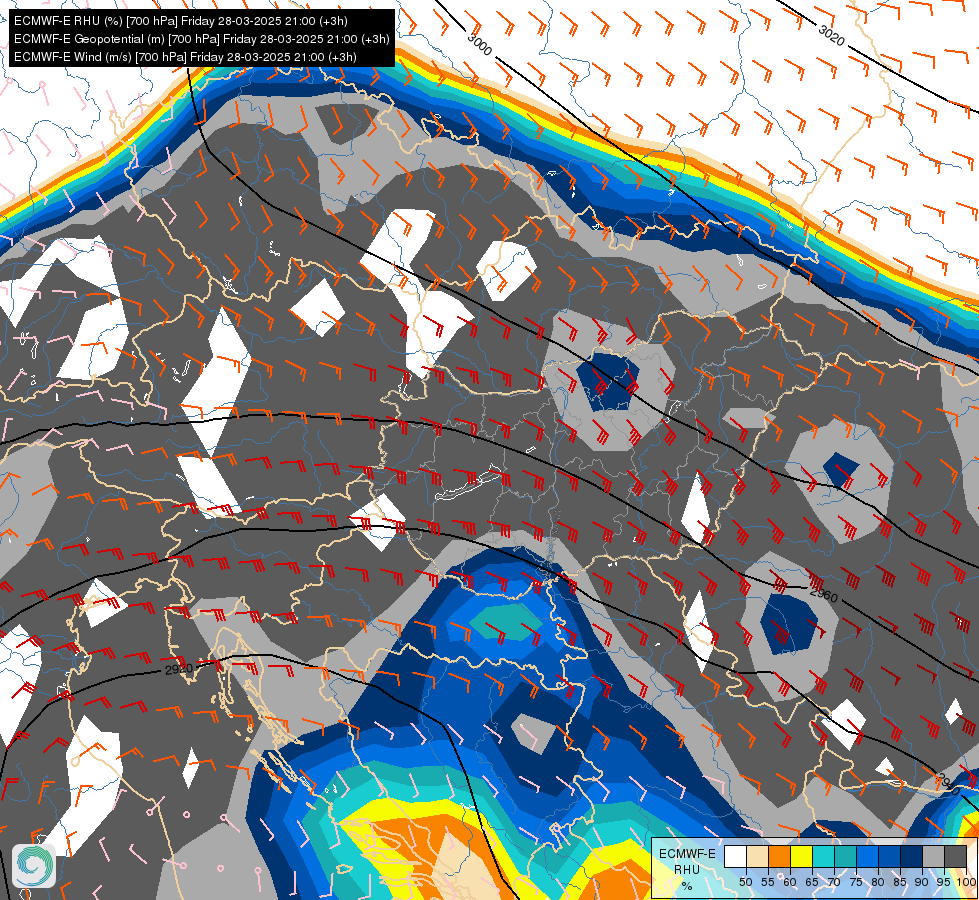Screen dimensions: 979x900
Task: Click the legend label 90
Action: [922, 882]
